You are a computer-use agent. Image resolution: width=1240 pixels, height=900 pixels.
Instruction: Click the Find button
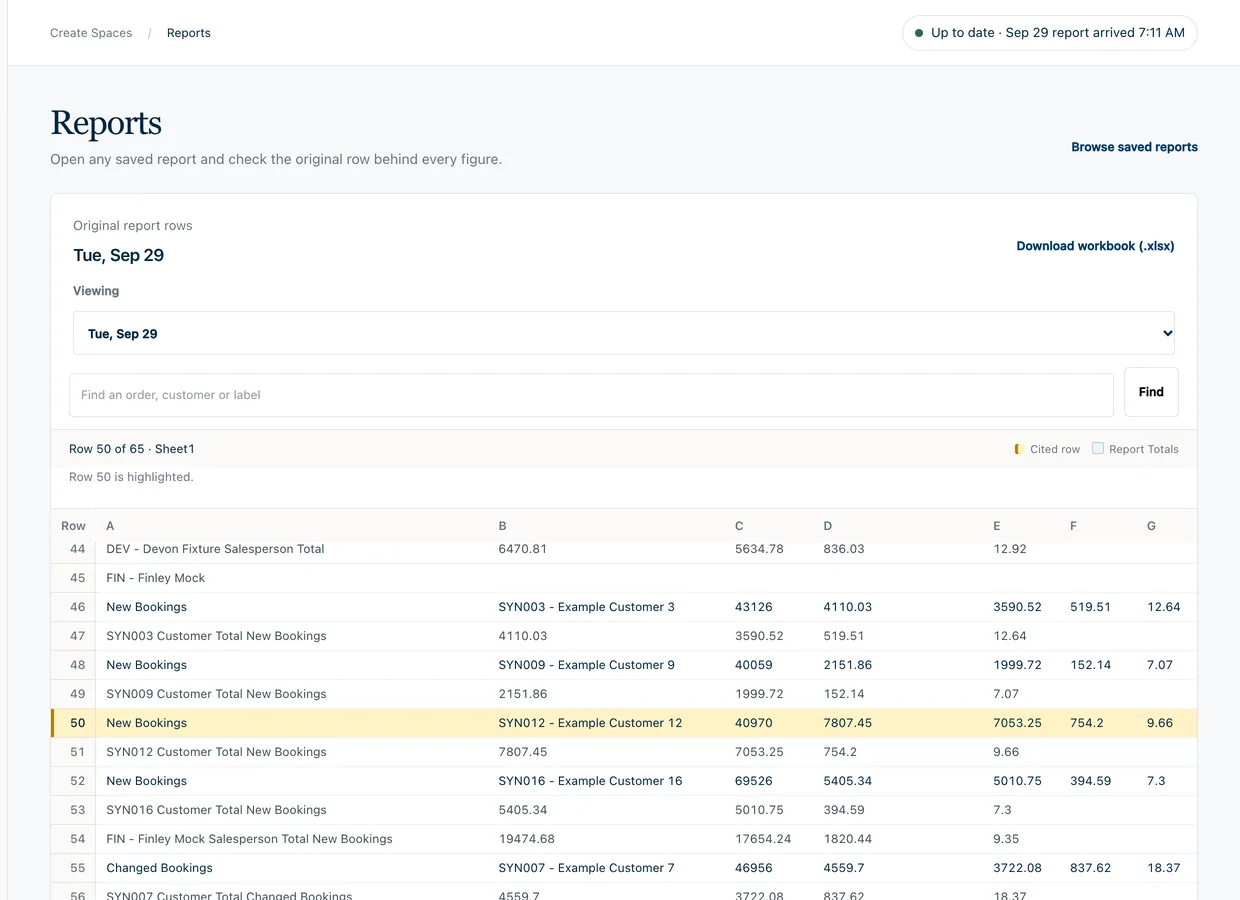coord(1151,392)
